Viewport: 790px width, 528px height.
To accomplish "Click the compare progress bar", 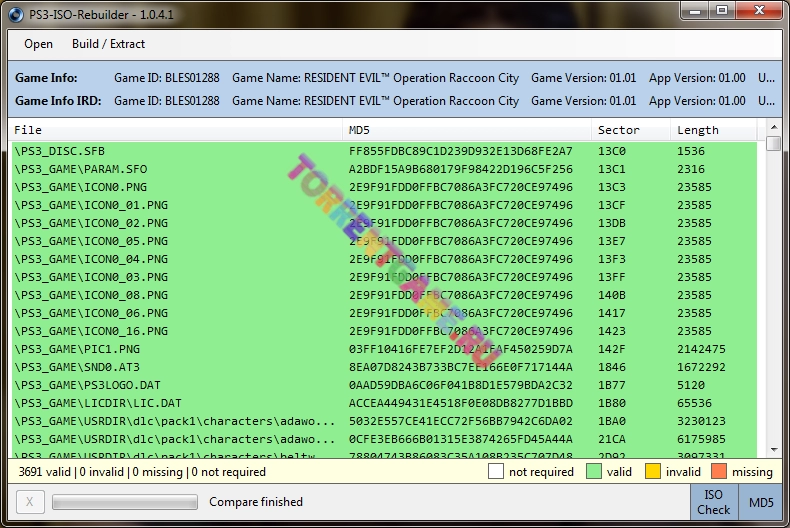I will tap(124, 502).
